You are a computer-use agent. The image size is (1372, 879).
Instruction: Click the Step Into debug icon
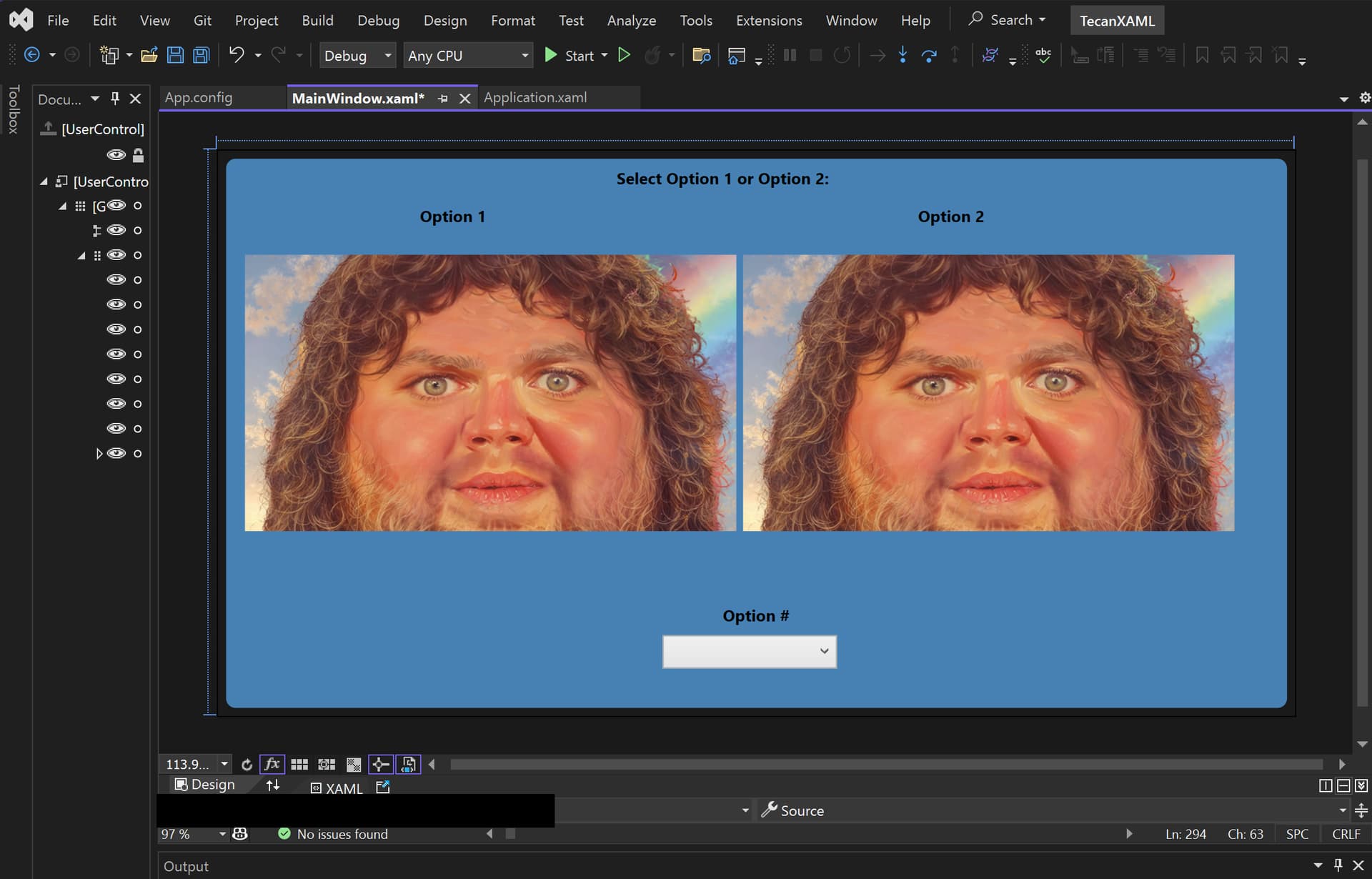903,55
